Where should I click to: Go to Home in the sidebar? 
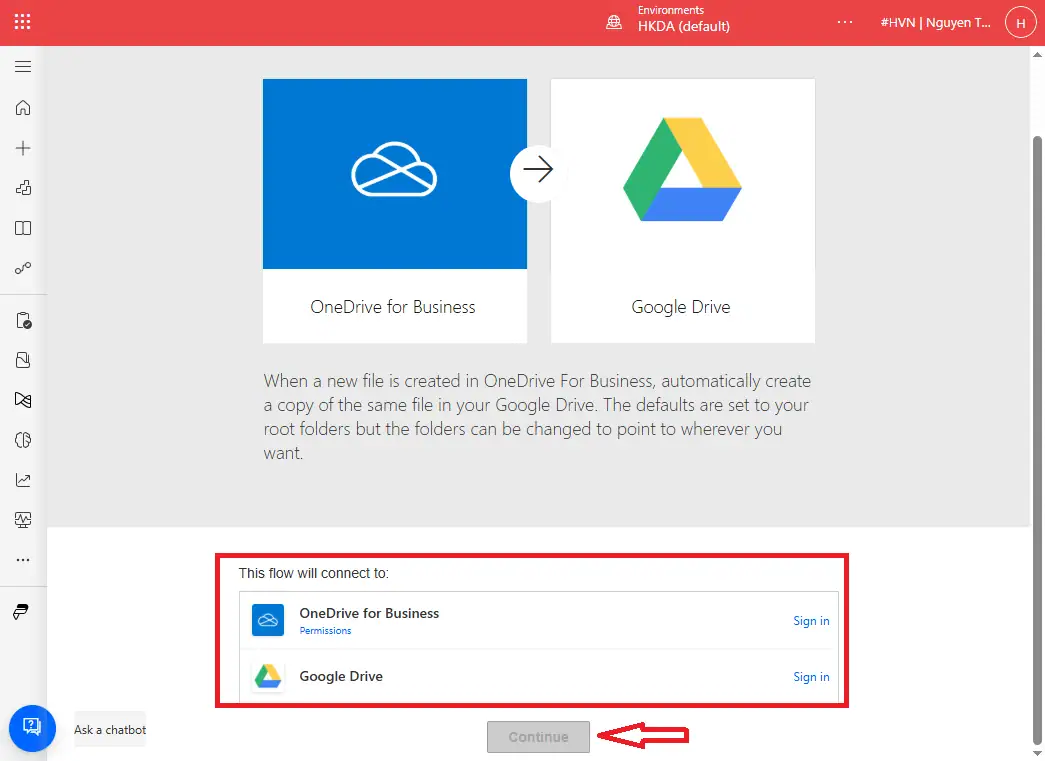click(x=23, y=108)
